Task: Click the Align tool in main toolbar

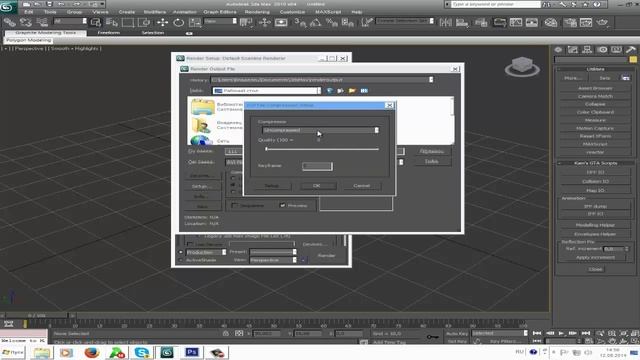Action: pos(462,22)
